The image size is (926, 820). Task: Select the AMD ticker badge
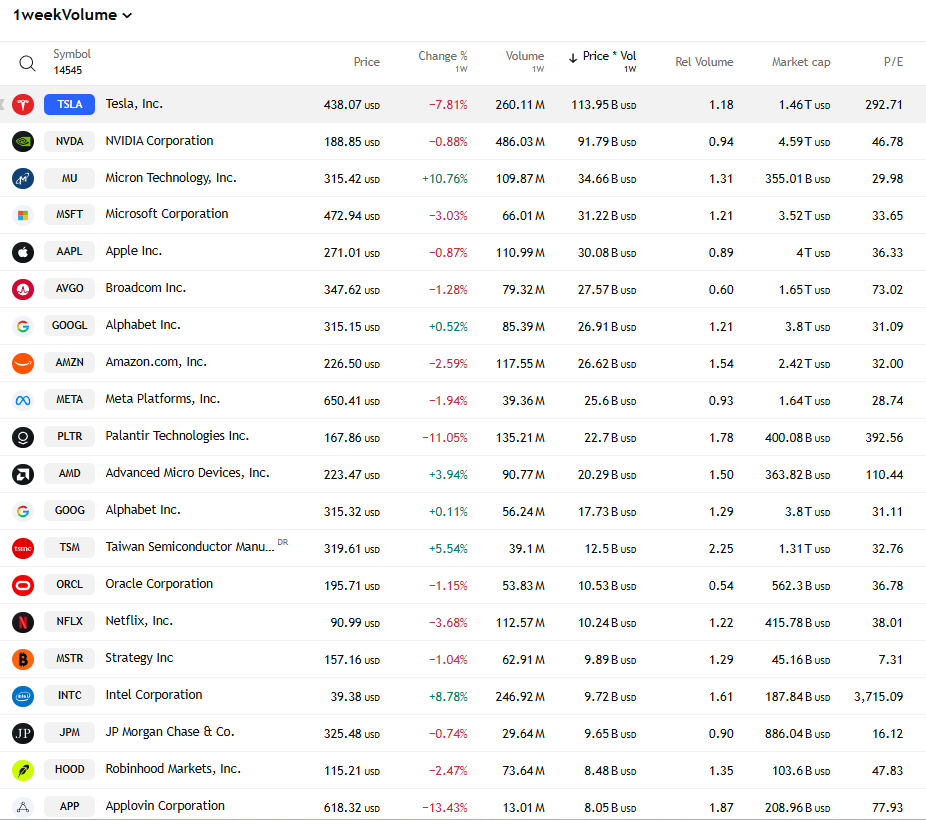(x=70, y=473)
